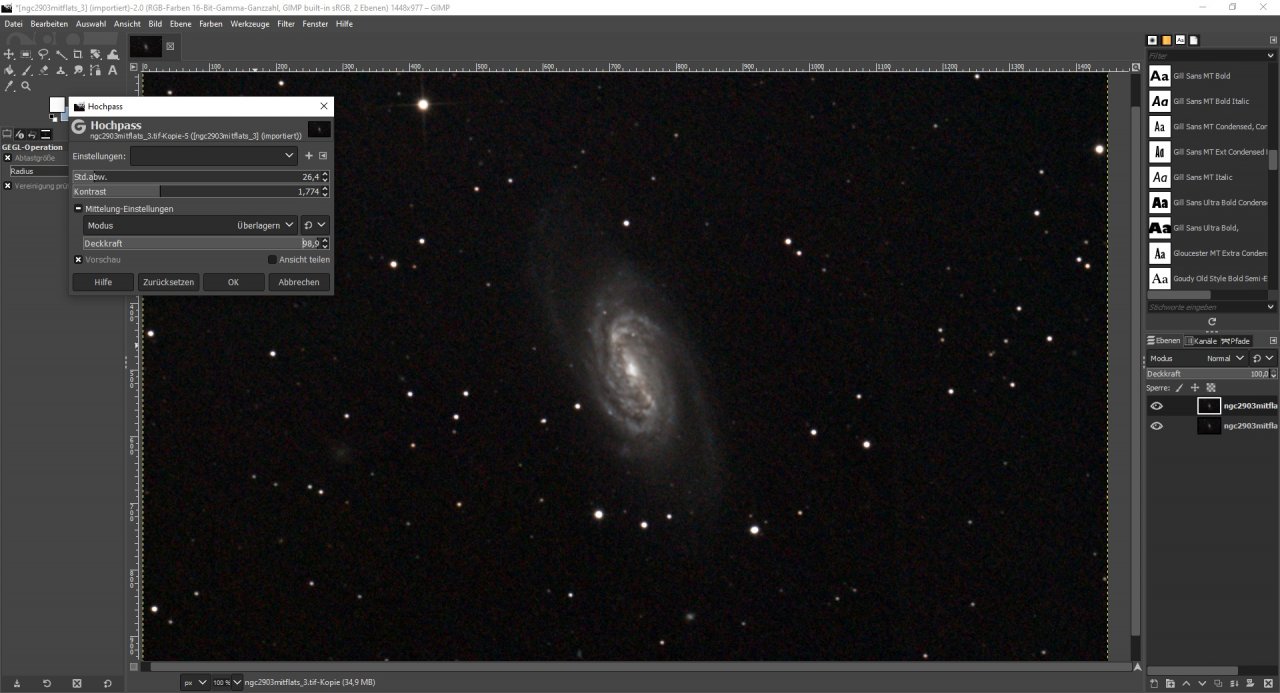The image size is (1280, 693).
Task: Select the Move tool
Action: point(9,55)
